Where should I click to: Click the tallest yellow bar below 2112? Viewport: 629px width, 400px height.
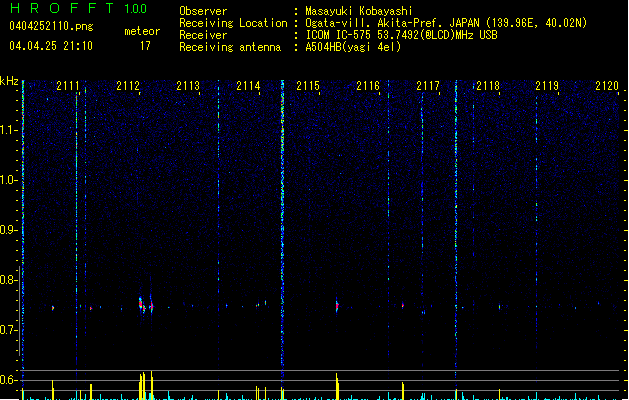tap(152, 385)
